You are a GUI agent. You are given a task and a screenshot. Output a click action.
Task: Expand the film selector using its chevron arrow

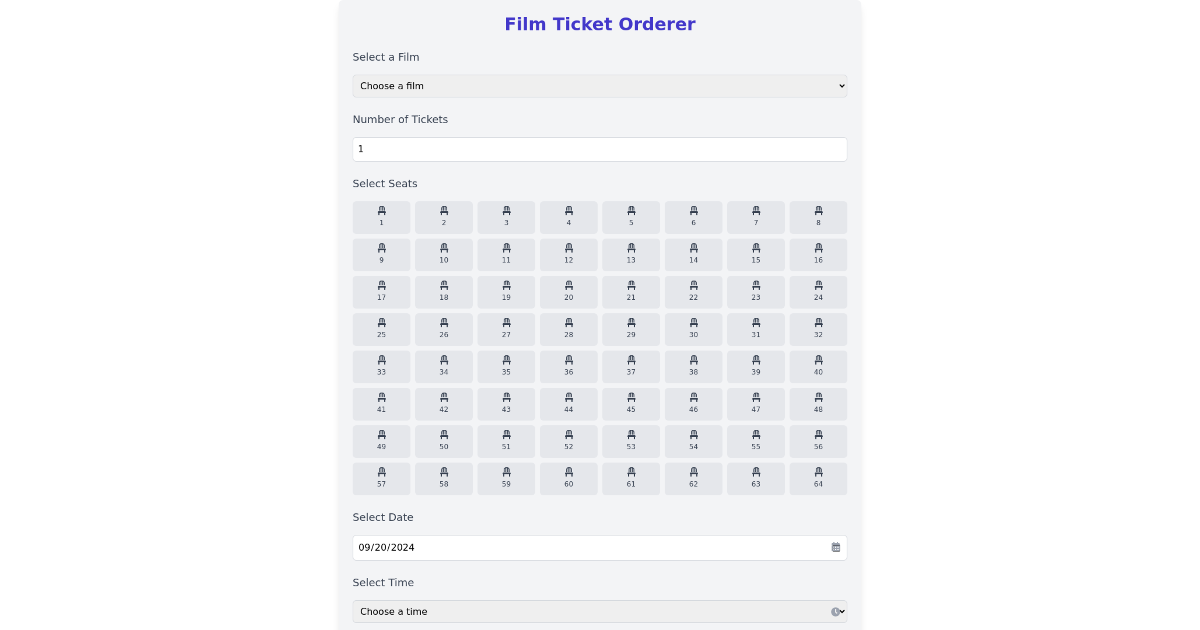(840, 85)
